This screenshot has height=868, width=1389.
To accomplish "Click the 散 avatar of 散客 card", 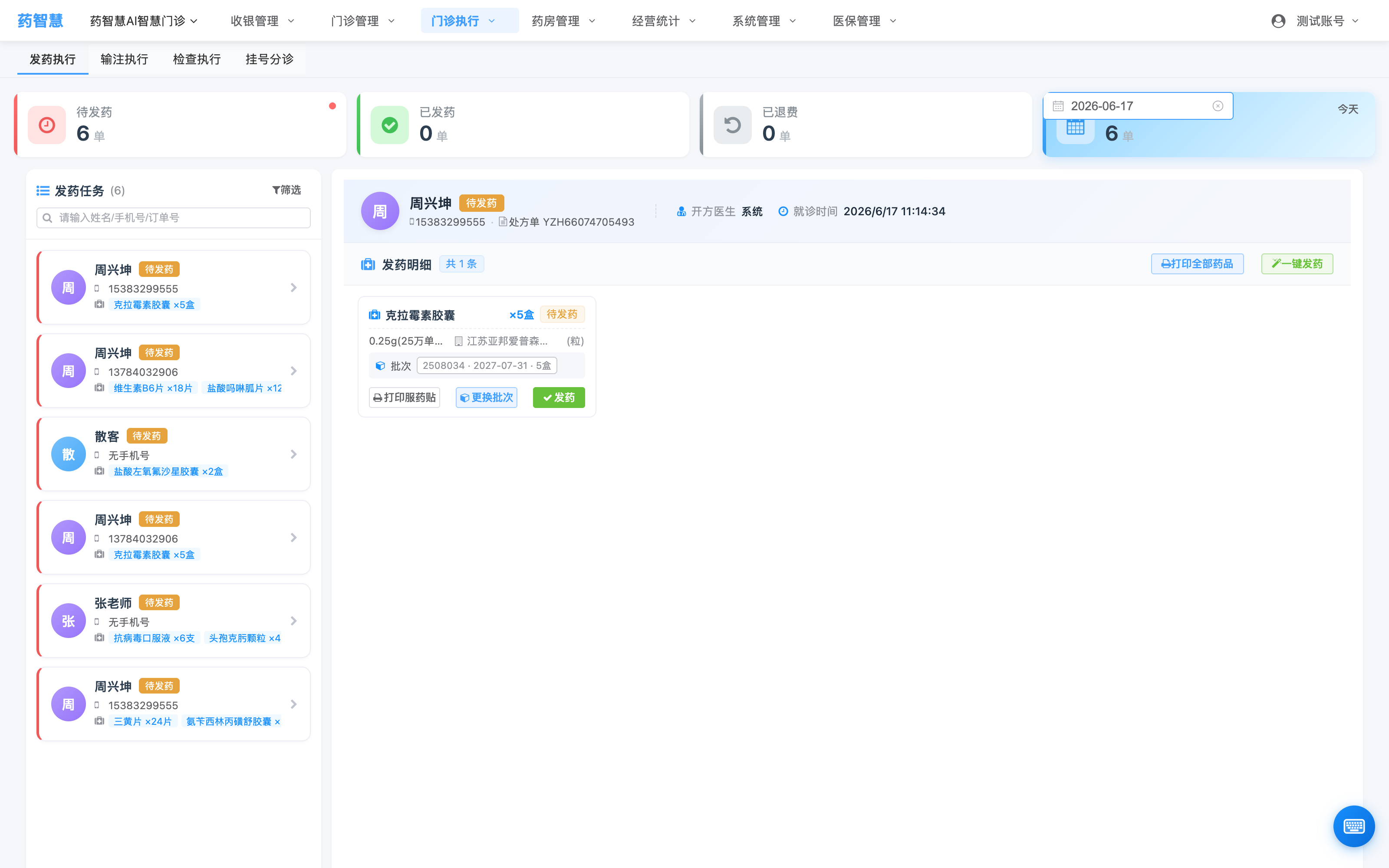I will click(x=68, y=454).
